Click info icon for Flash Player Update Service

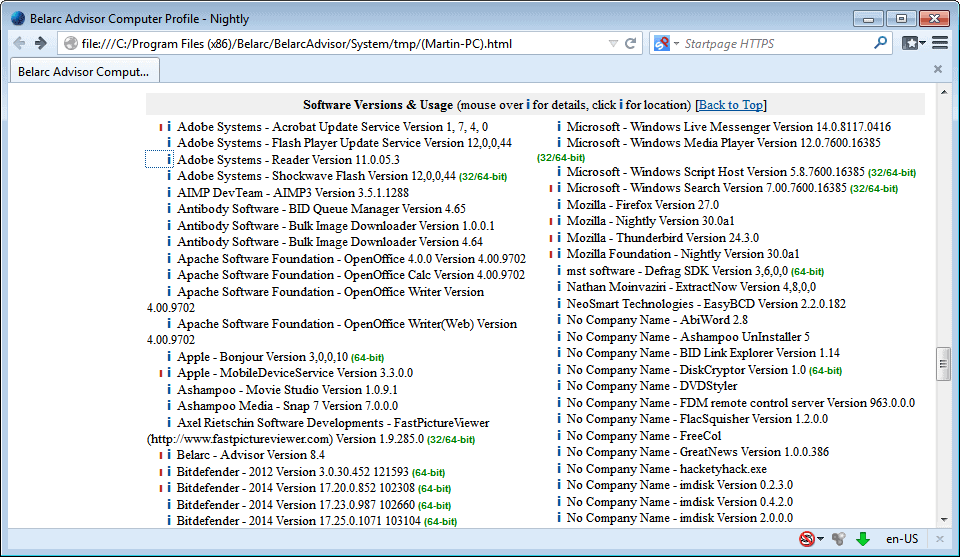click(x=169, y=143)
